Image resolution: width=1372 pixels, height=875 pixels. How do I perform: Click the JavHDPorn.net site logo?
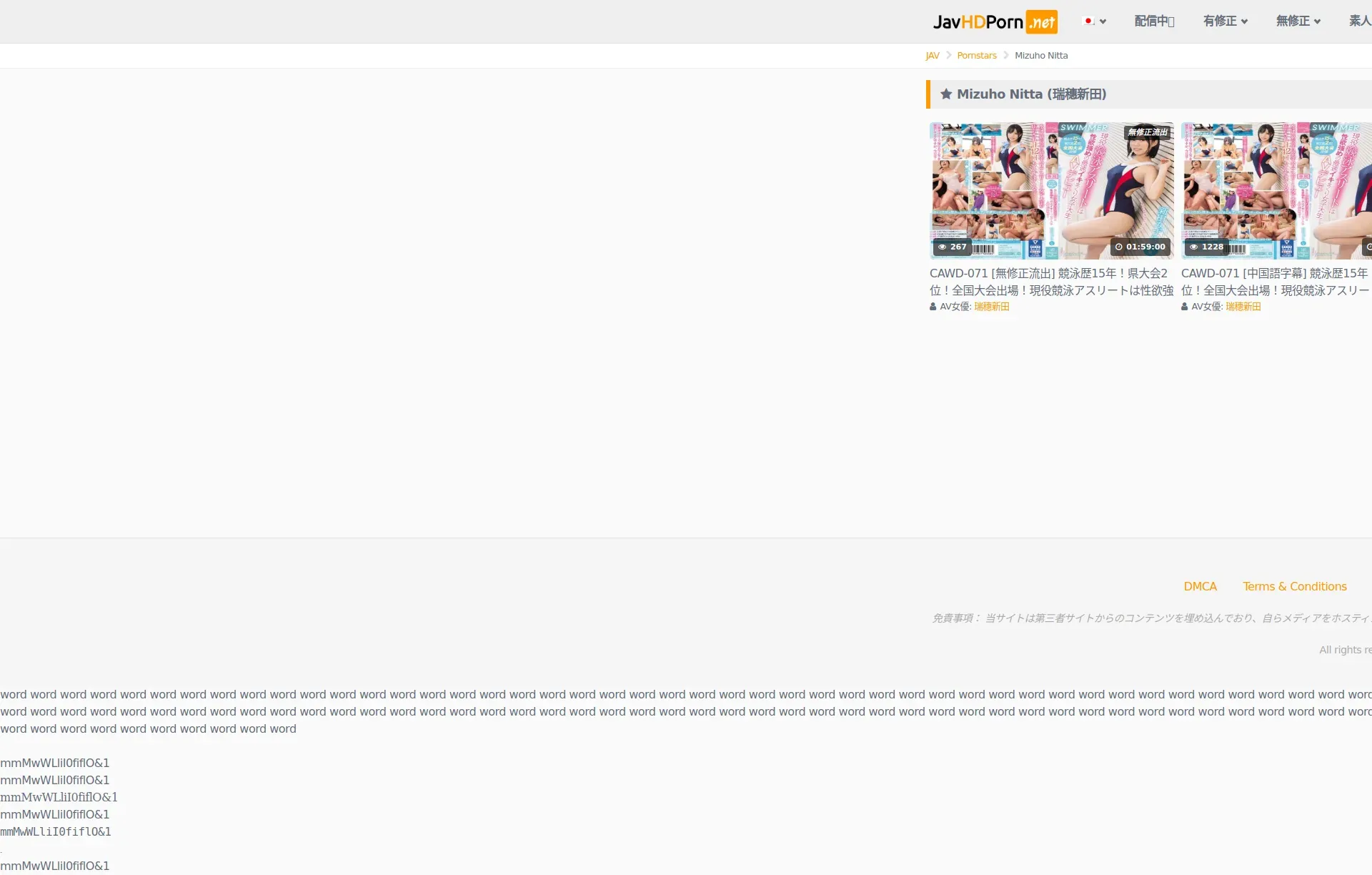995,22
